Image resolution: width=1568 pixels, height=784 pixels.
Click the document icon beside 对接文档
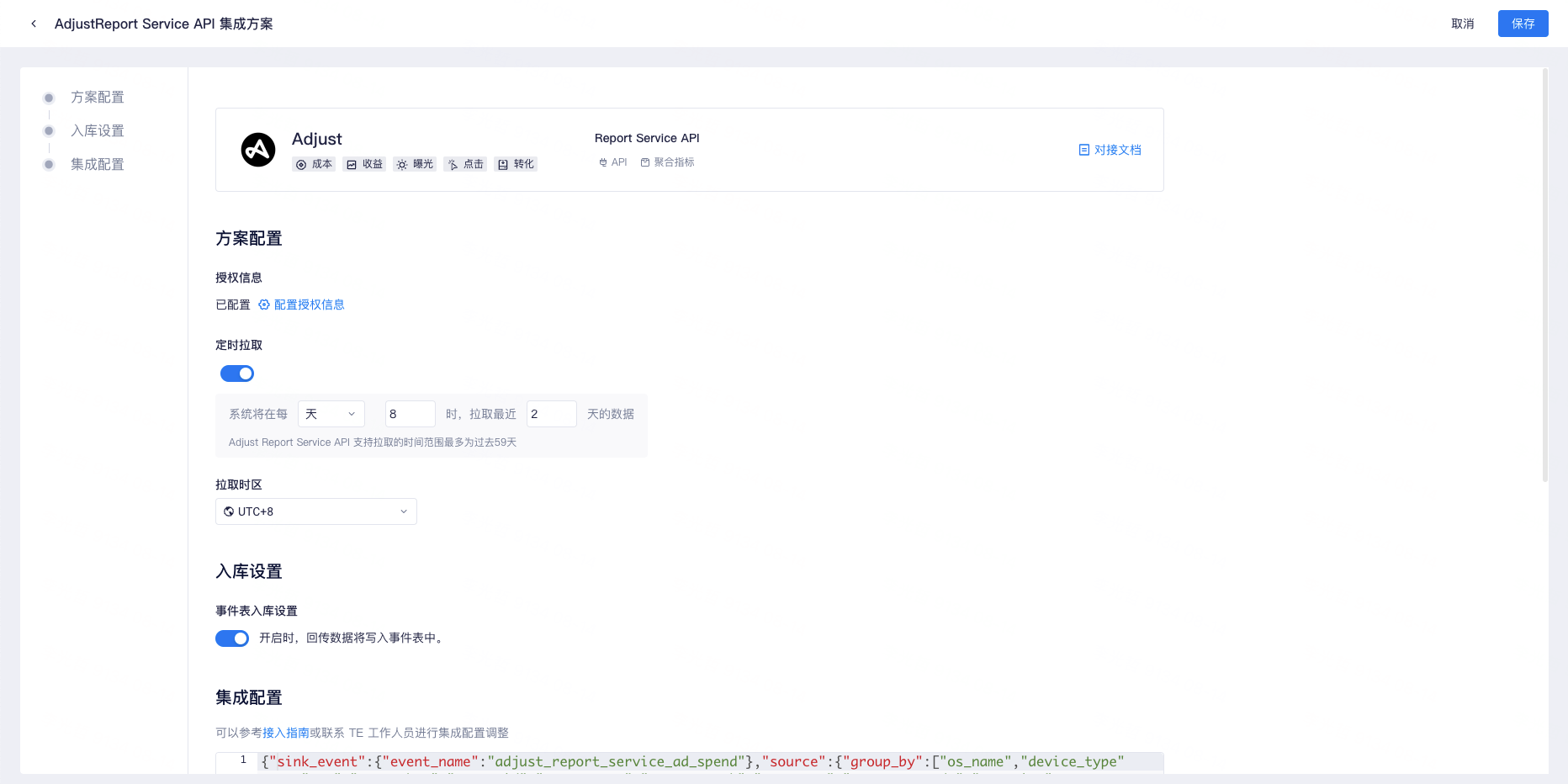tap(1084, 150)
